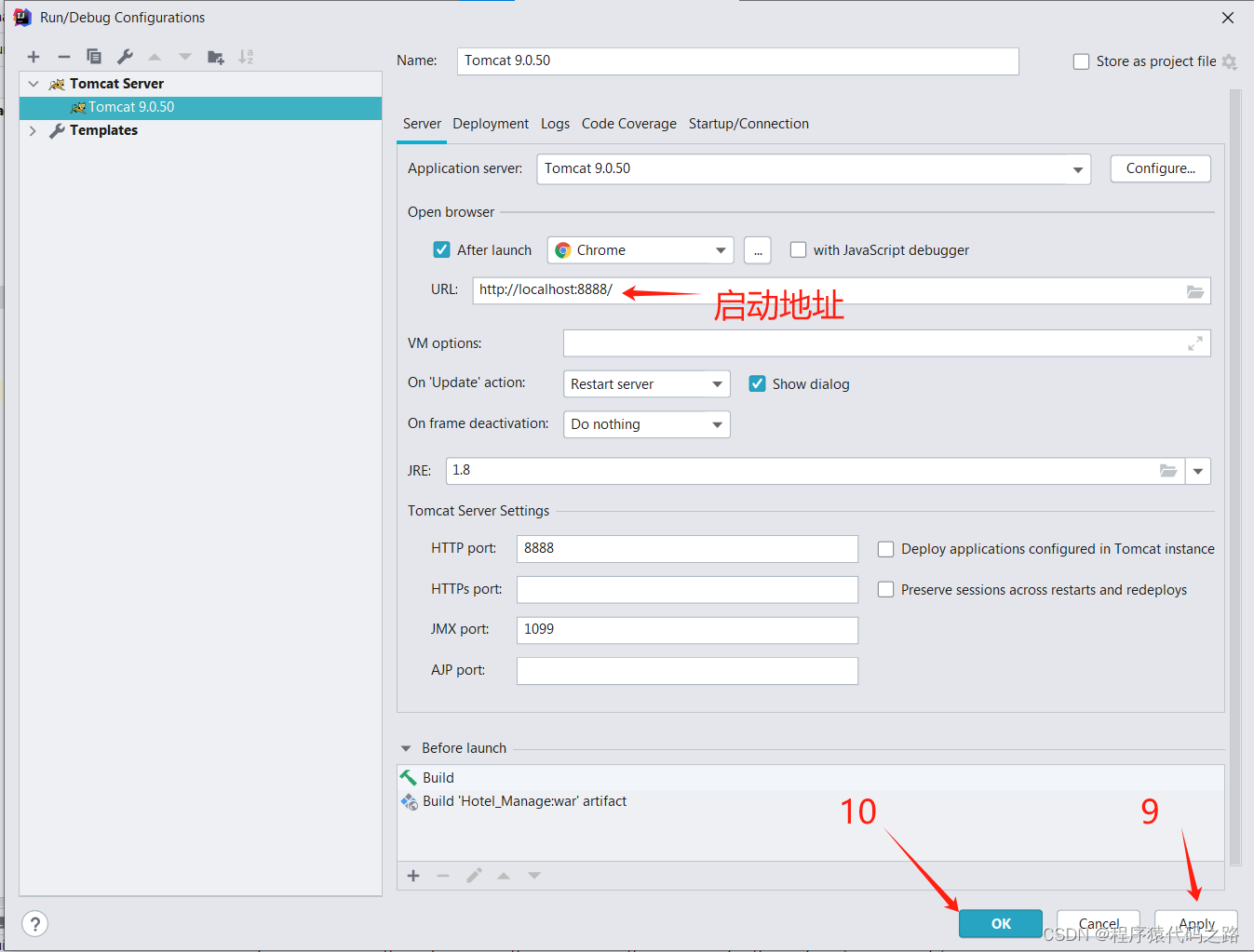
Task: Open the On frame deactivation dropdown
Action: point(646,424)
